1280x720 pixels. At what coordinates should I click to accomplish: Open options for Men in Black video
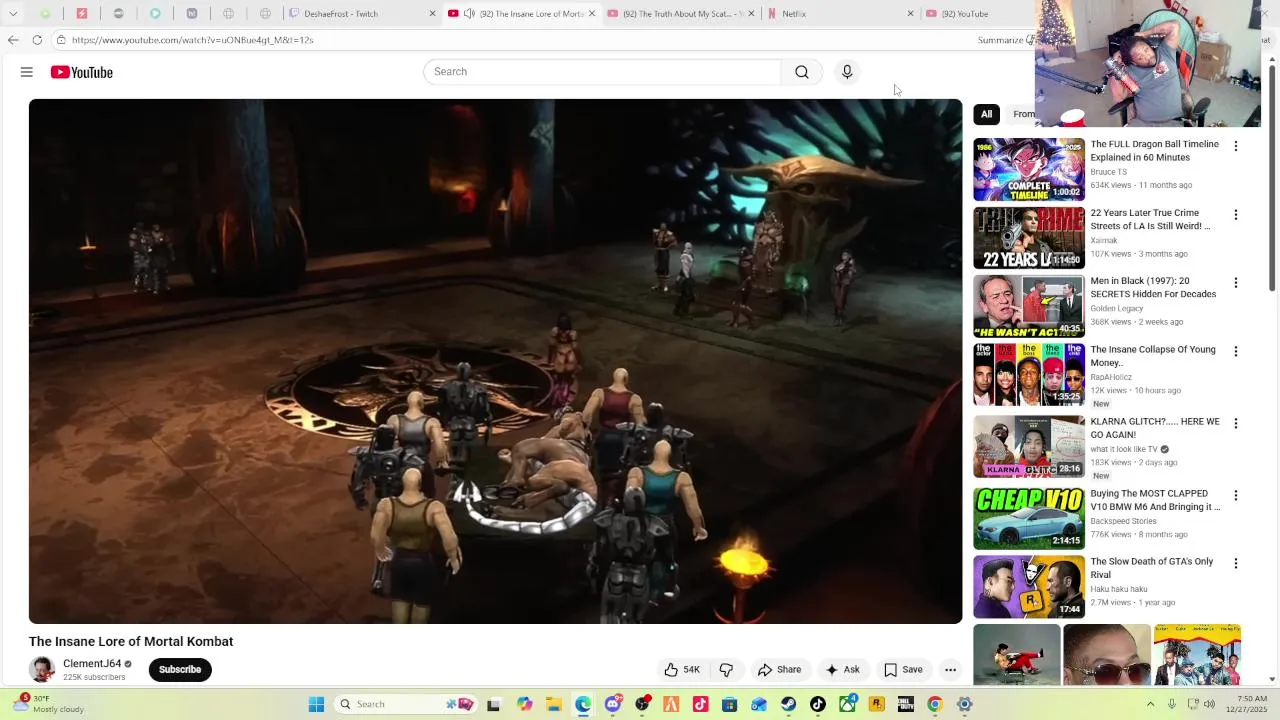pos(1236,283)
